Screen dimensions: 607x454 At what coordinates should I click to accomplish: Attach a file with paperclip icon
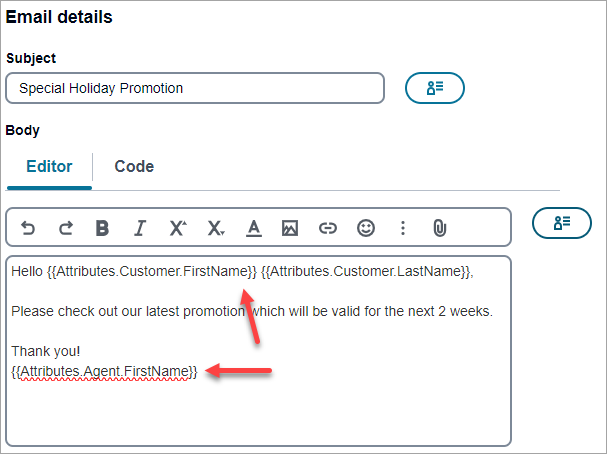(439, 228)
